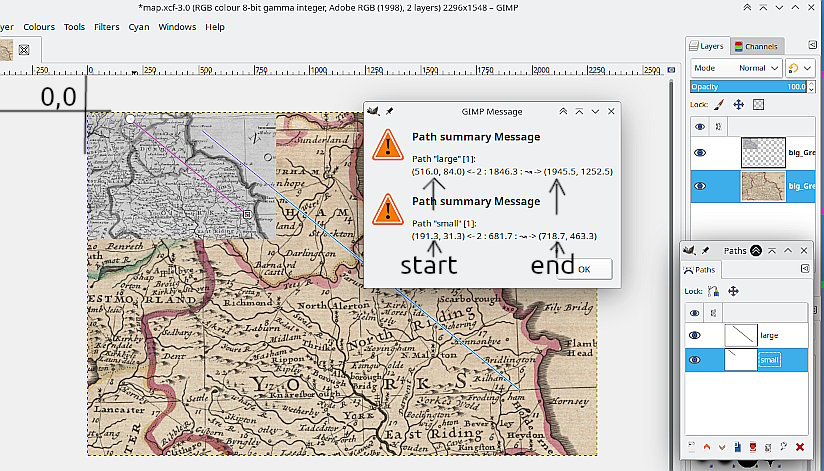The image size is (824, 471).
Task: Close the image tab with the X icon
Action: click(24, 50)
